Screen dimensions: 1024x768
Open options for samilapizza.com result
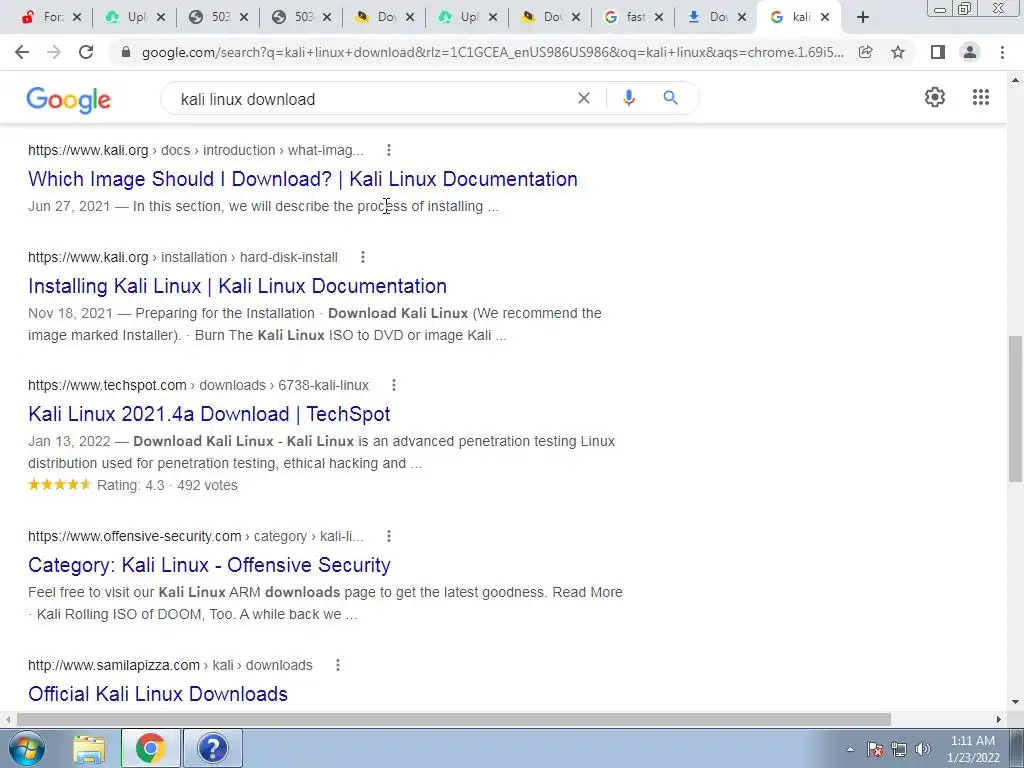338,665
